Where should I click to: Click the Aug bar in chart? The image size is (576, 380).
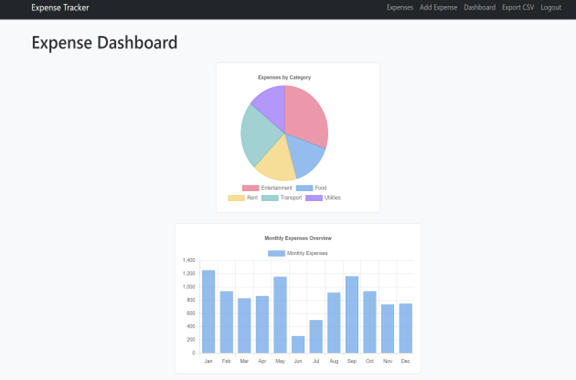pos(334,323)
